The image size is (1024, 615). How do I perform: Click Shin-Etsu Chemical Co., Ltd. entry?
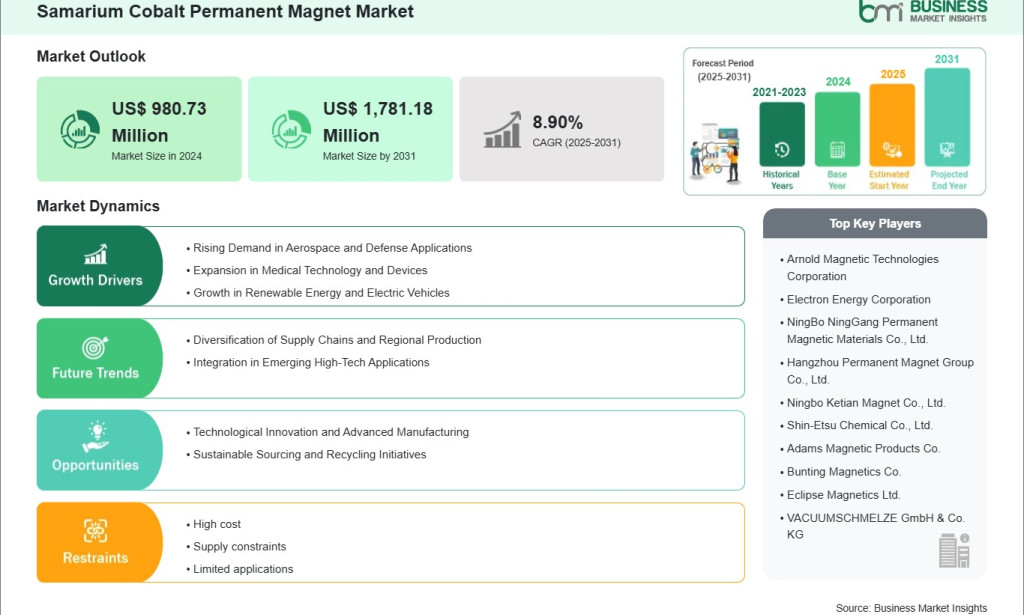[860, 425]
